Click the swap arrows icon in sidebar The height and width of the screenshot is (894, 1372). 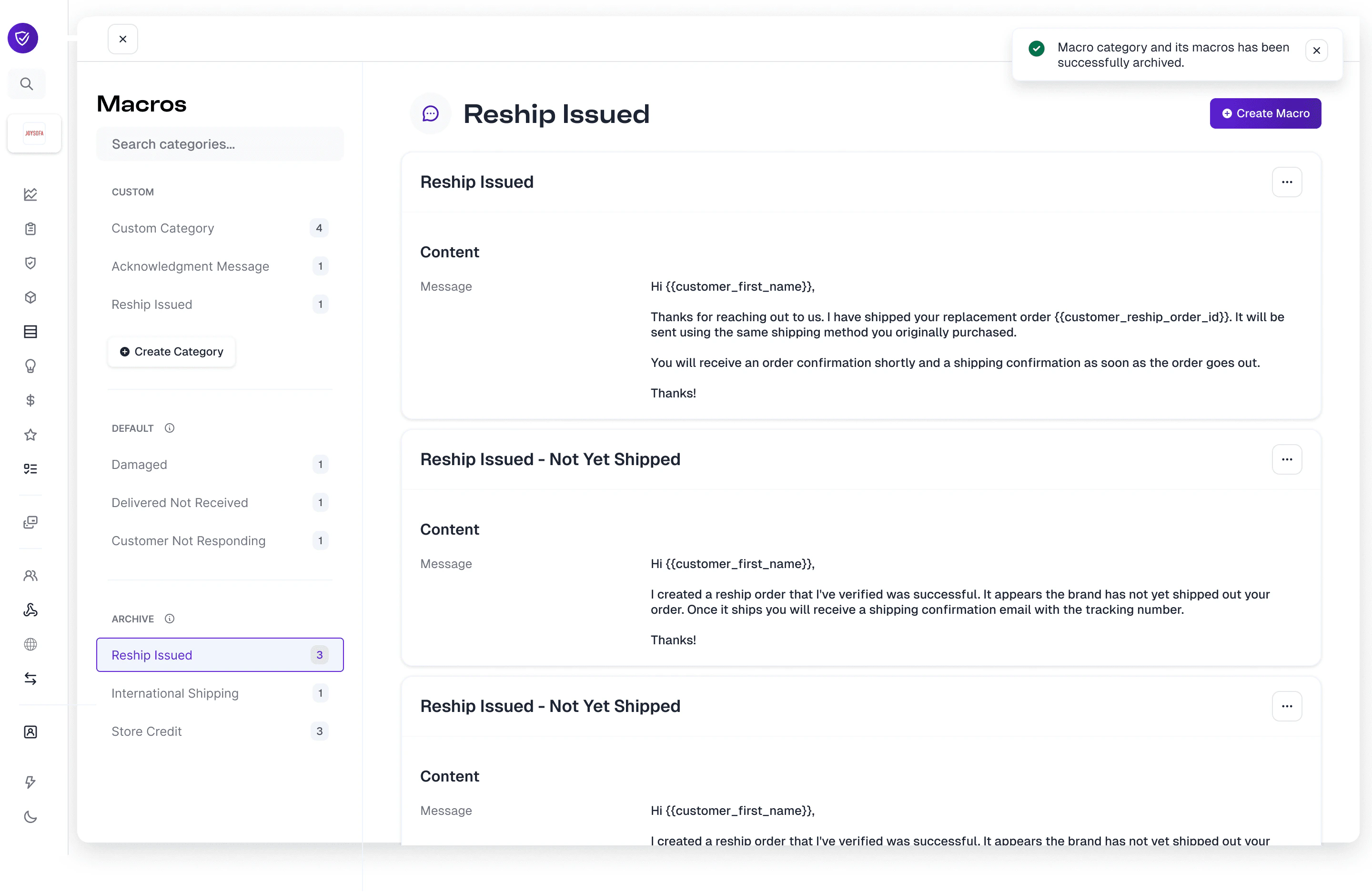(x=30, y=679)
